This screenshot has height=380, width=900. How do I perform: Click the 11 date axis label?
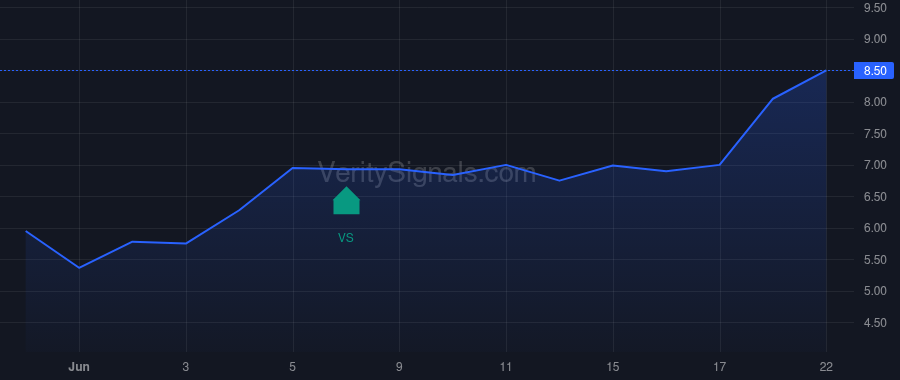(x=506, y=367)
